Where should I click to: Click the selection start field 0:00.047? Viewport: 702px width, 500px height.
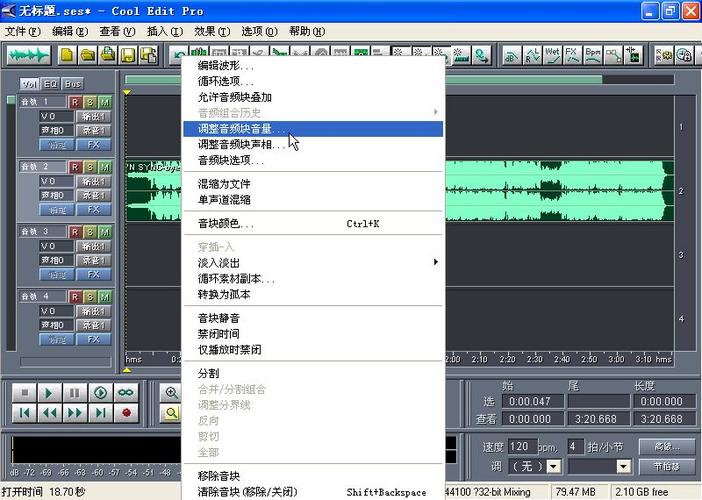(x=533, y=401)
